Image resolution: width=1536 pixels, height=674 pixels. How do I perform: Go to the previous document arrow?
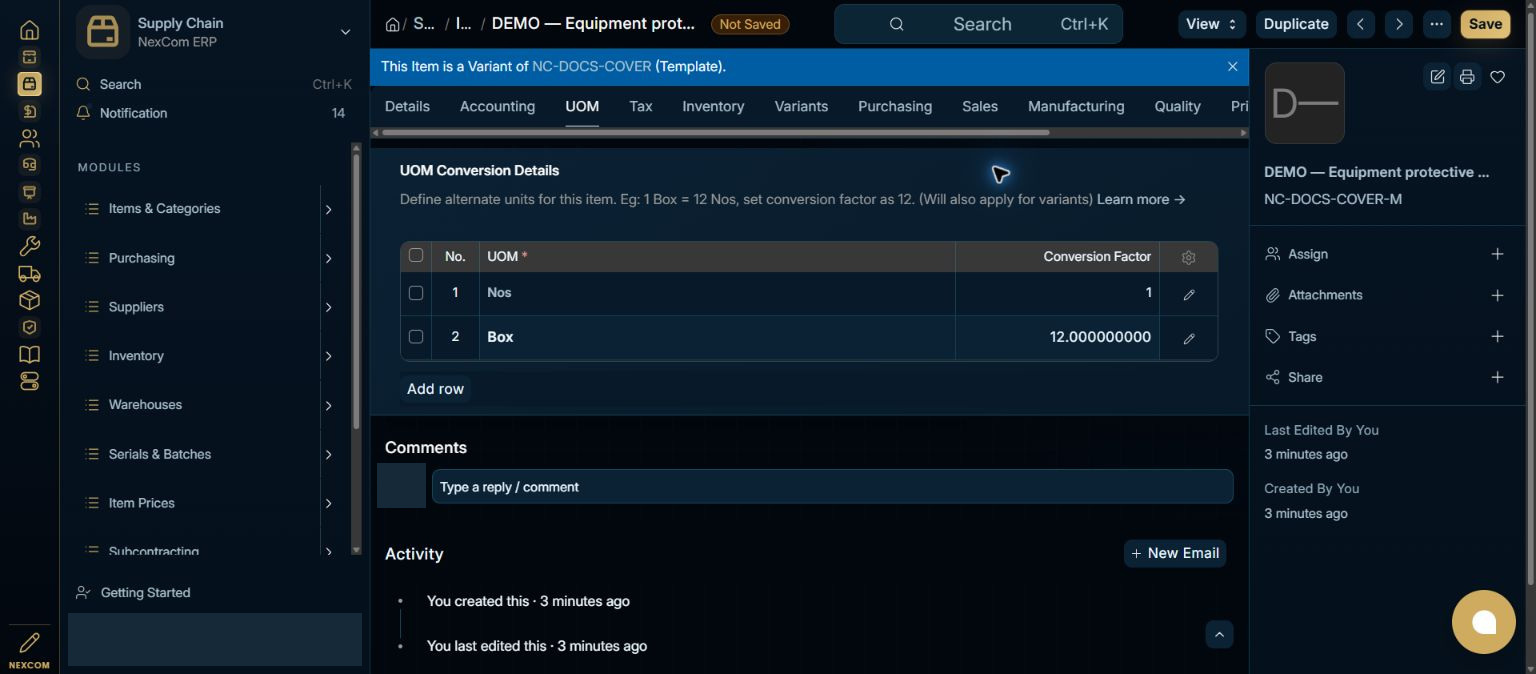click(1360, 24)
